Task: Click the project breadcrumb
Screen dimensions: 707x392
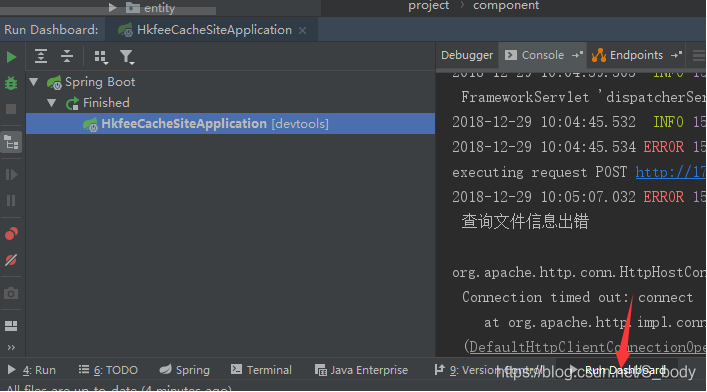Action: tap(428, 5)
